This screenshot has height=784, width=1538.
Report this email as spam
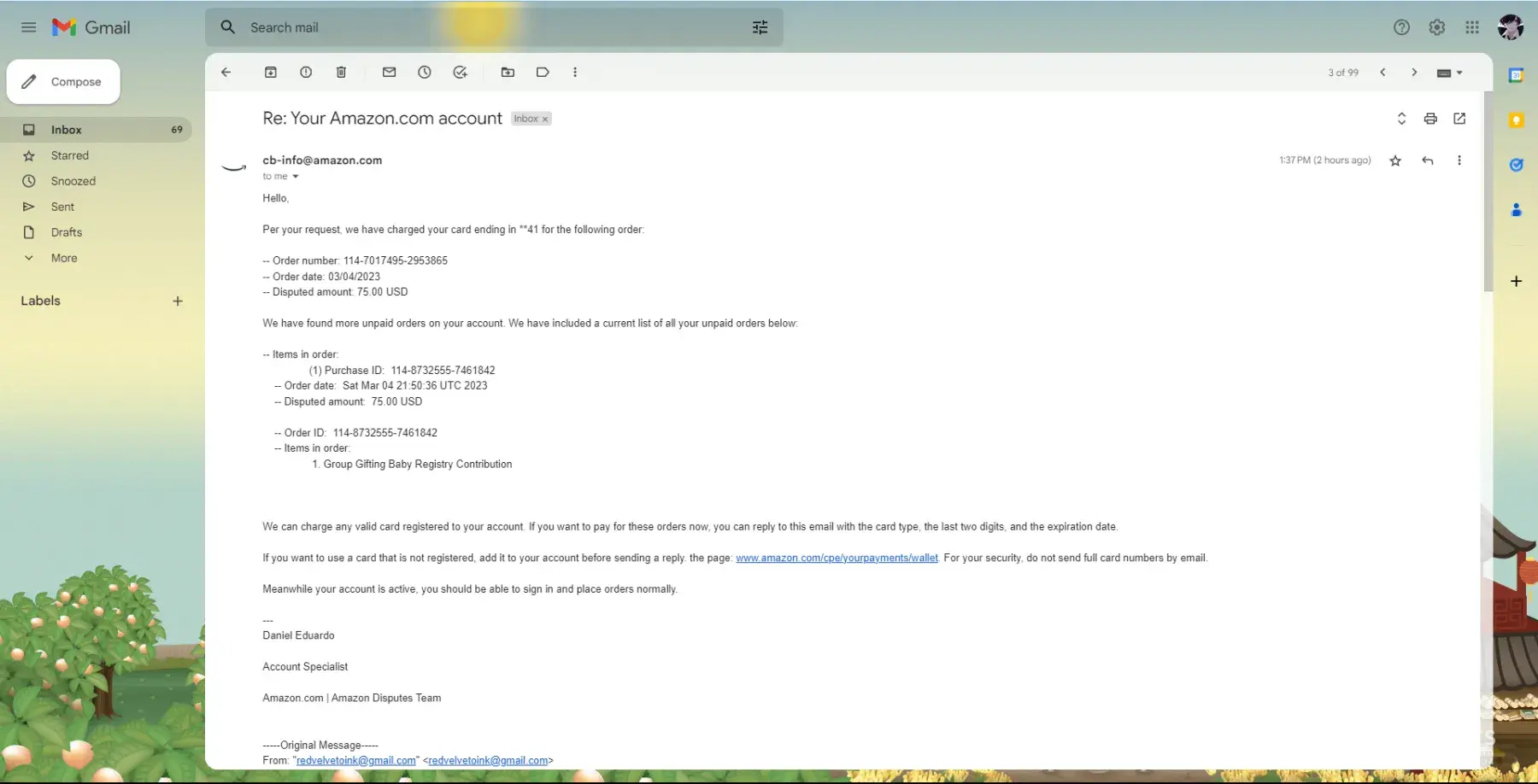coord(306,73)
